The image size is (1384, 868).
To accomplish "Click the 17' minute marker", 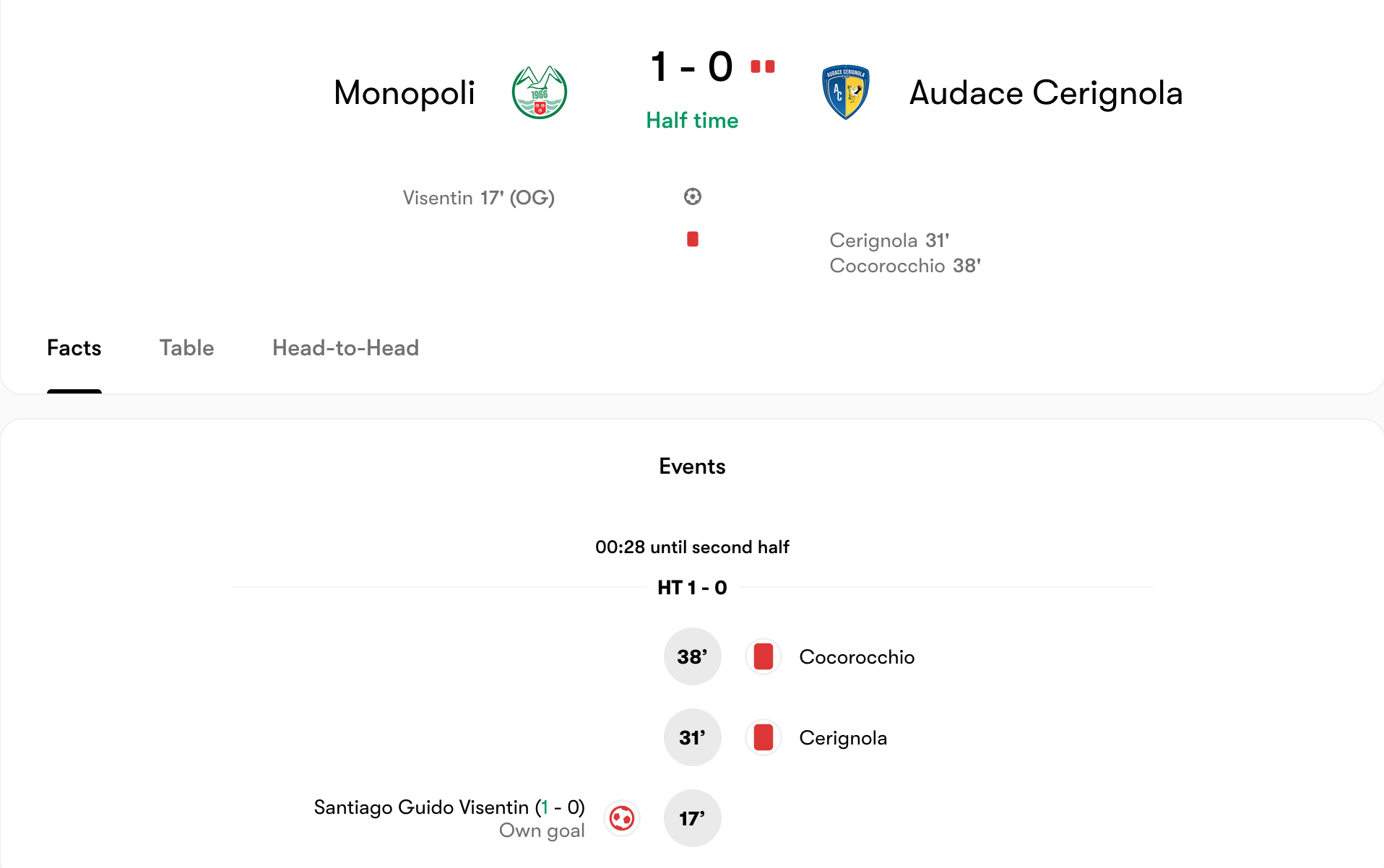I will tap(693, 818).
